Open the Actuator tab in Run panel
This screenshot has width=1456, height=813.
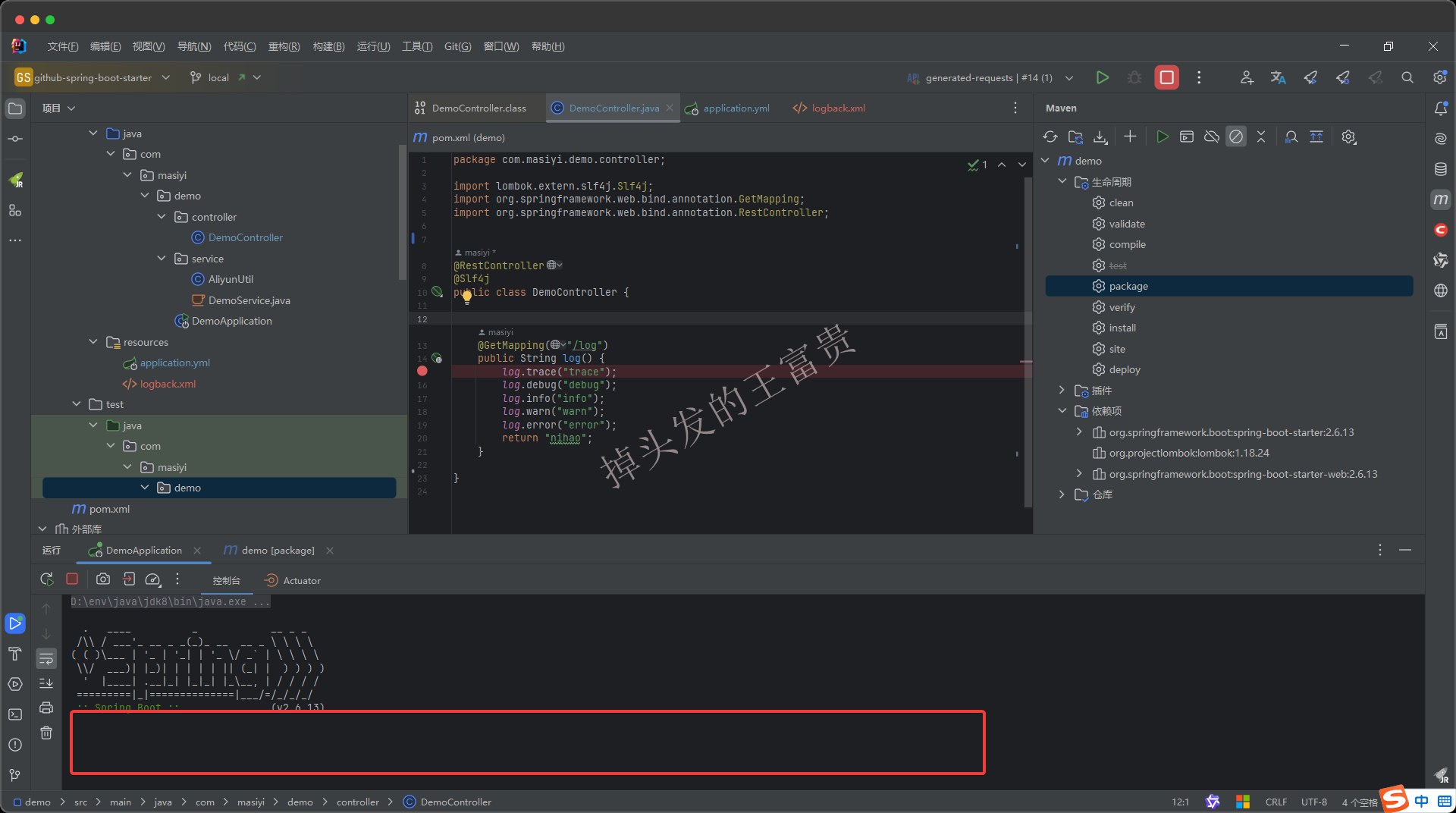[x=293, y=581]
